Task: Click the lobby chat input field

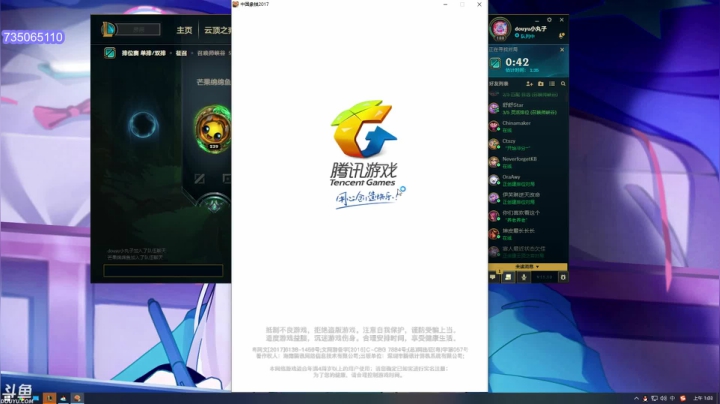Action: coord(163,270)
